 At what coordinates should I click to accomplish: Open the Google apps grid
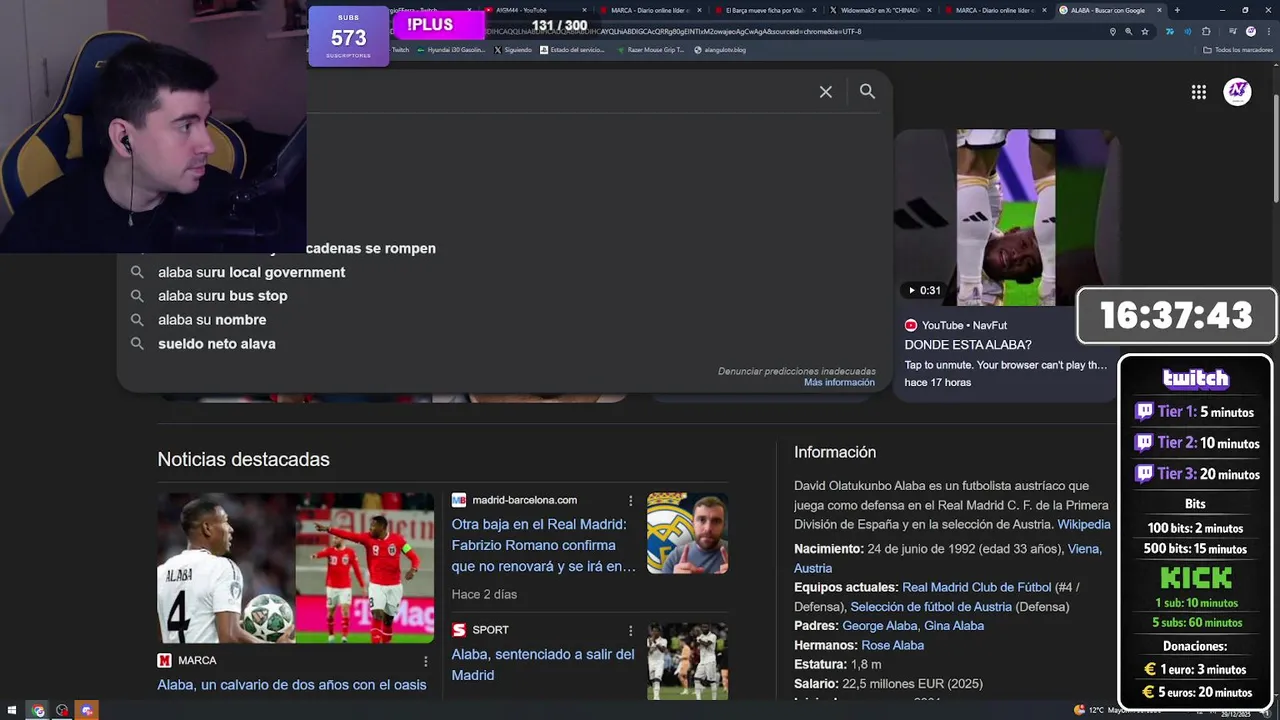[x=1198, y=92]
